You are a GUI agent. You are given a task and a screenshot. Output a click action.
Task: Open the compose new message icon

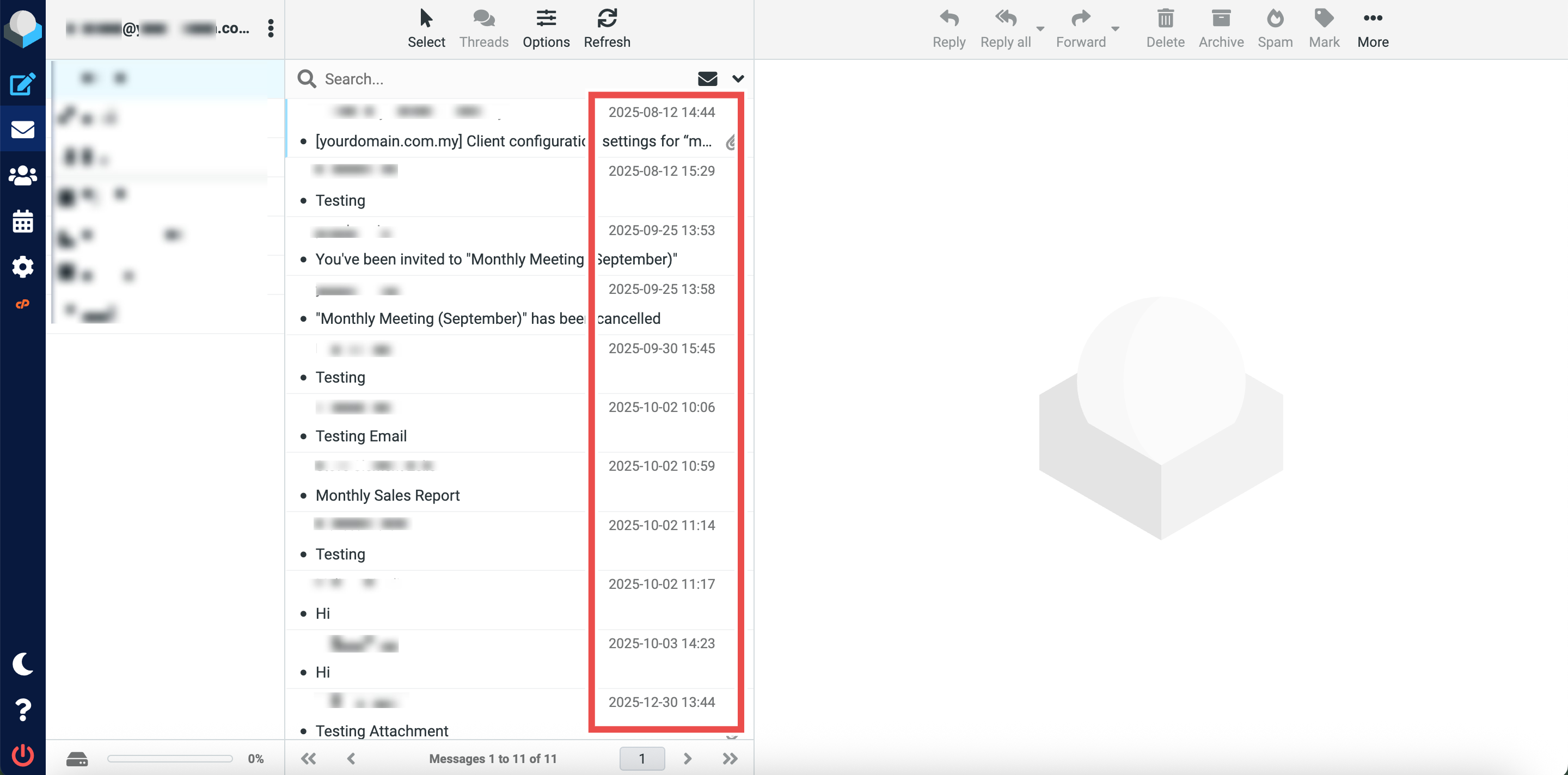coord(22,84)
